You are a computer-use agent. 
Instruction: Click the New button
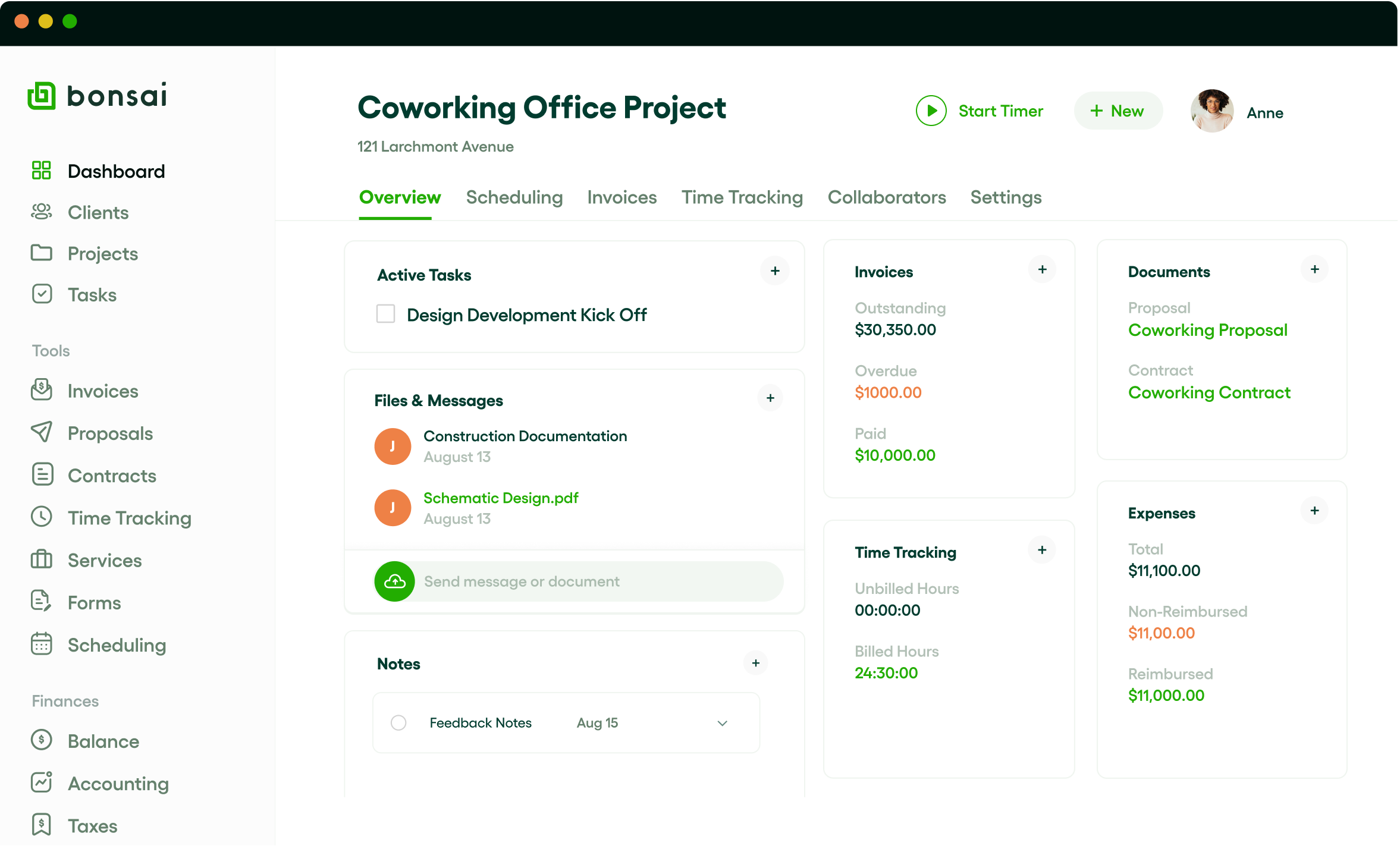1118,111
